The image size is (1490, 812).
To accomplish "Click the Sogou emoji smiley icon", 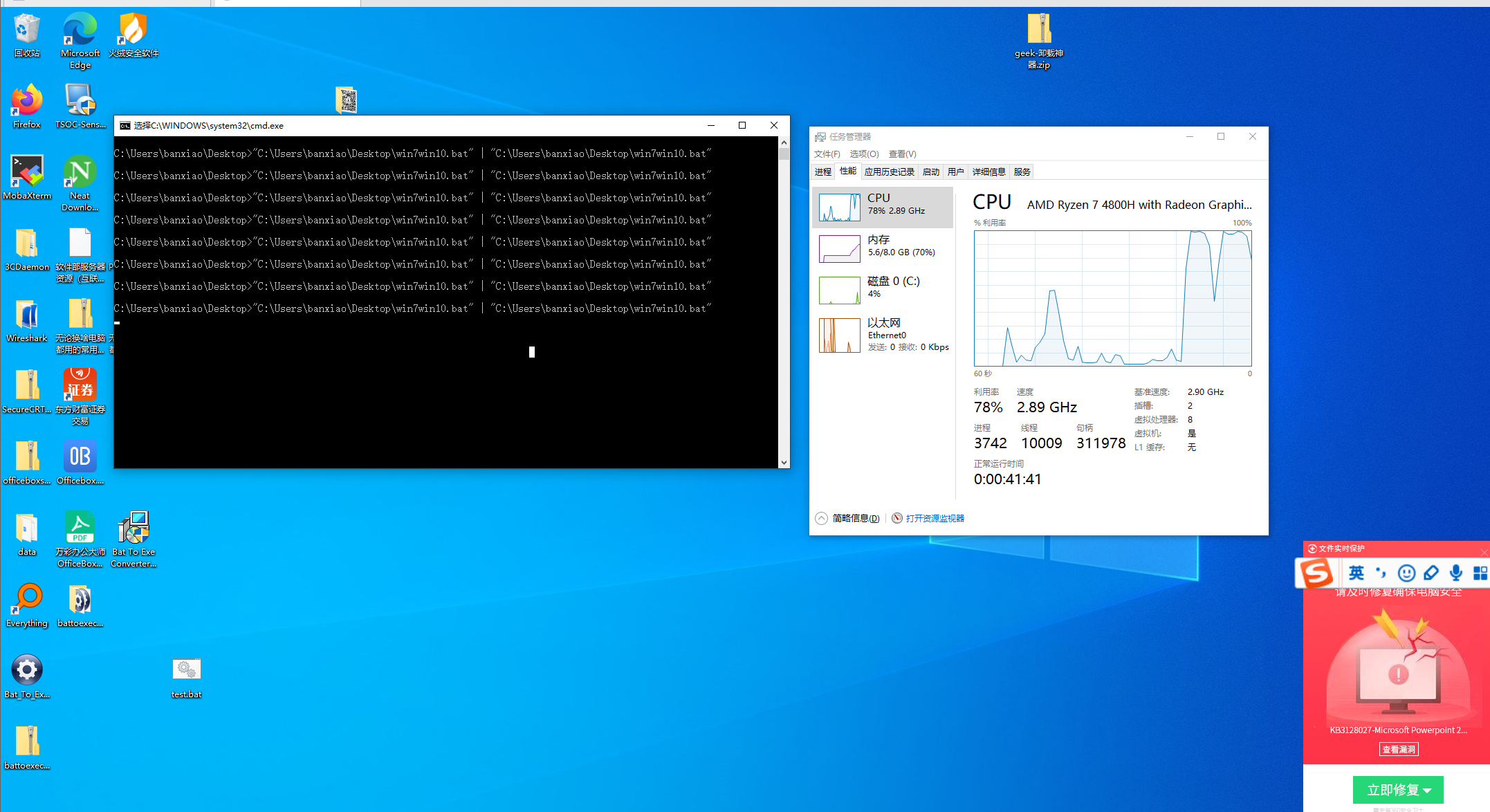I will tap(1406, 573).
